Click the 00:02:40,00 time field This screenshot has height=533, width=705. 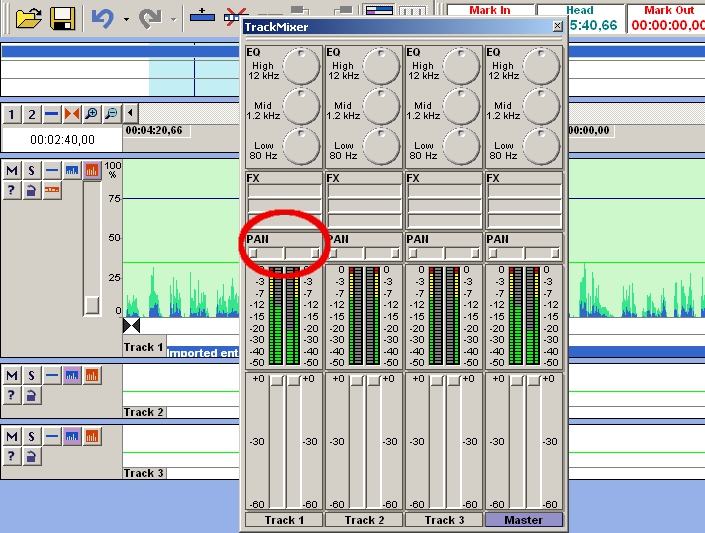coord(62,139)
